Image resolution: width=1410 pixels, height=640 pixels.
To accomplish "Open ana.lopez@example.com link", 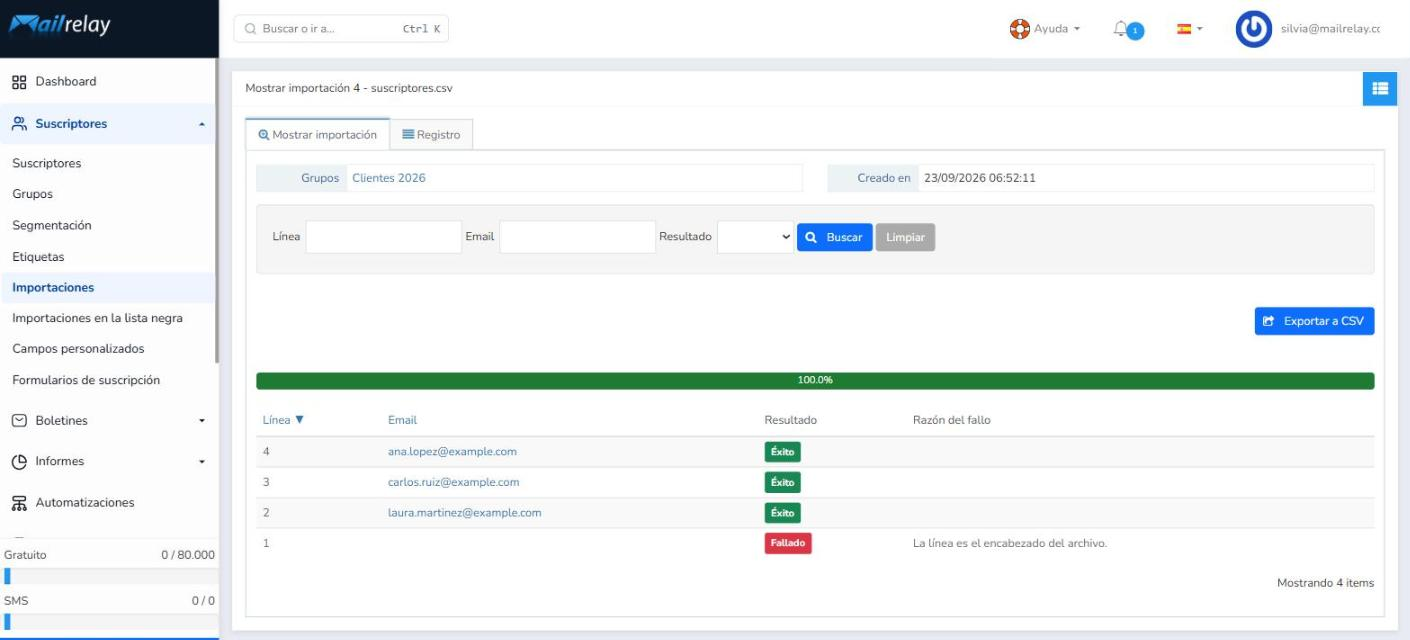I will [452, 451].
